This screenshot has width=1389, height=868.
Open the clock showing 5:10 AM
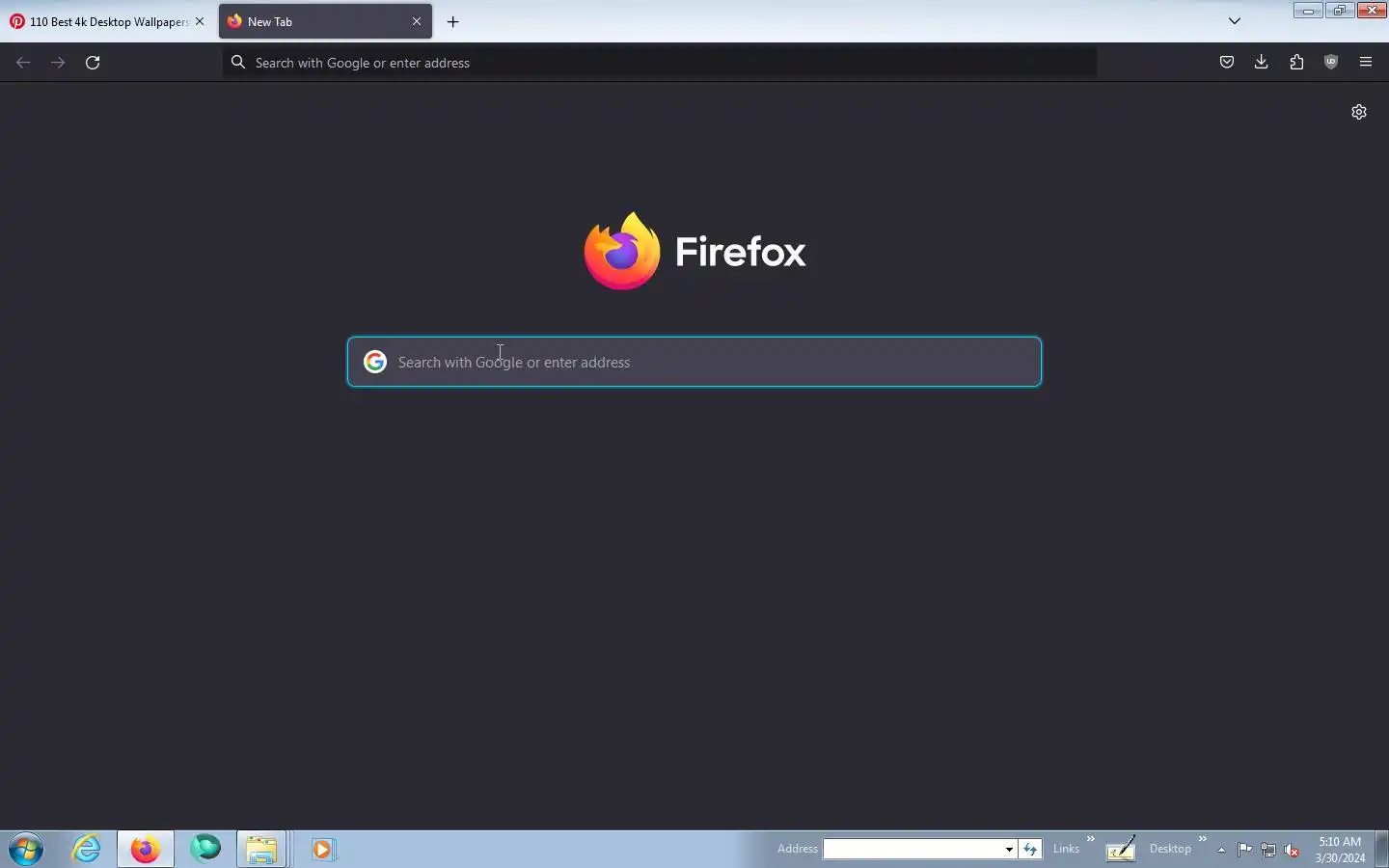coord(1340,850)
